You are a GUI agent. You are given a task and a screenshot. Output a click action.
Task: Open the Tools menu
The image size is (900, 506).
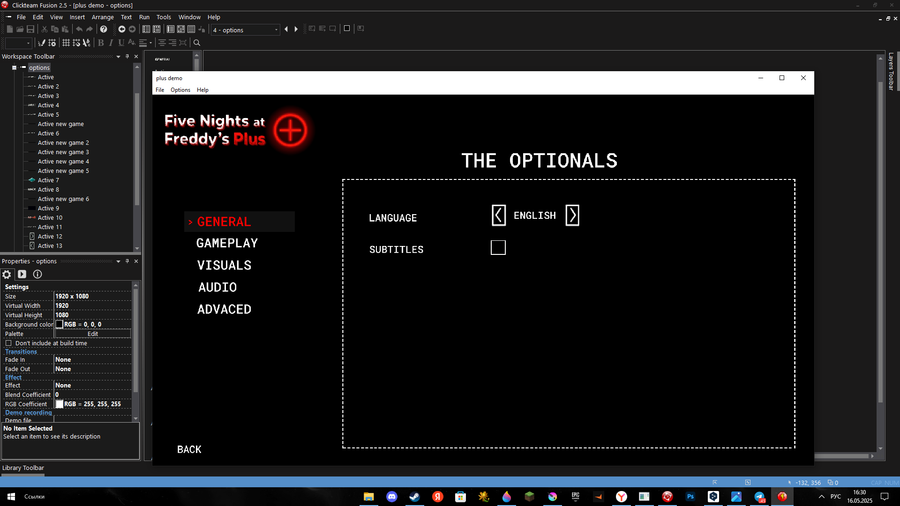(164, 17)
